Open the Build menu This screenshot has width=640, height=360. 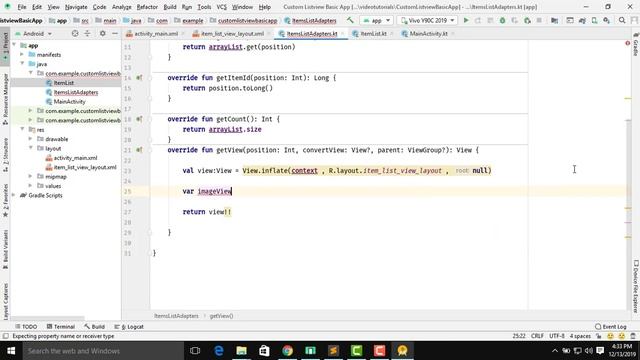click(x=170, y=7)
